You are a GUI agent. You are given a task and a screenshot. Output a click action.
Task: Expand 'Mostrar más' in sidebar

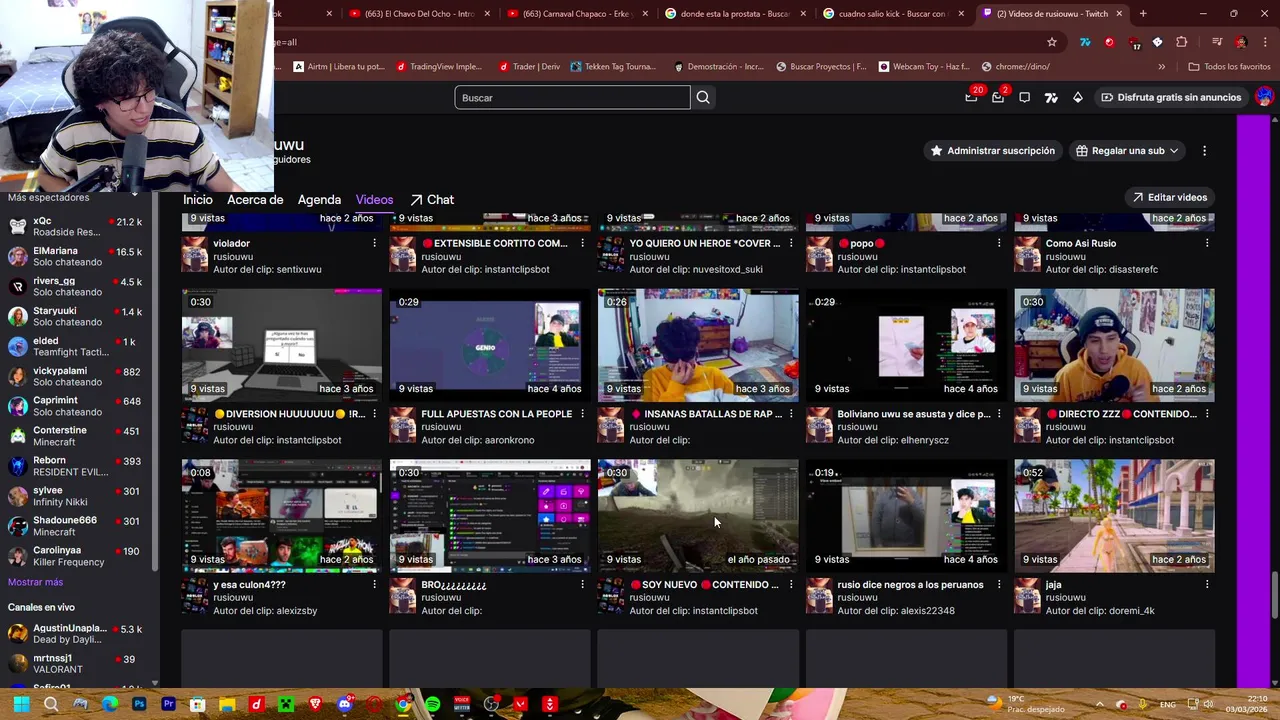click(35, 582)
